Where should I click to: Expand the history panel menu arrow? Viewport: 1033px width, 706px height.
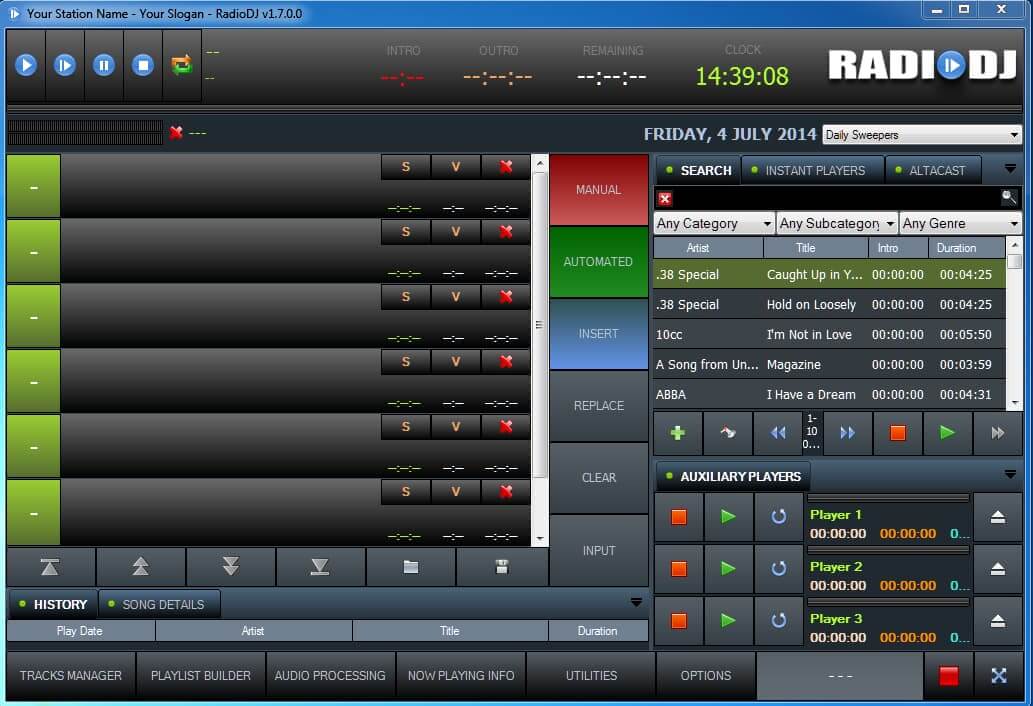(636, 602)
